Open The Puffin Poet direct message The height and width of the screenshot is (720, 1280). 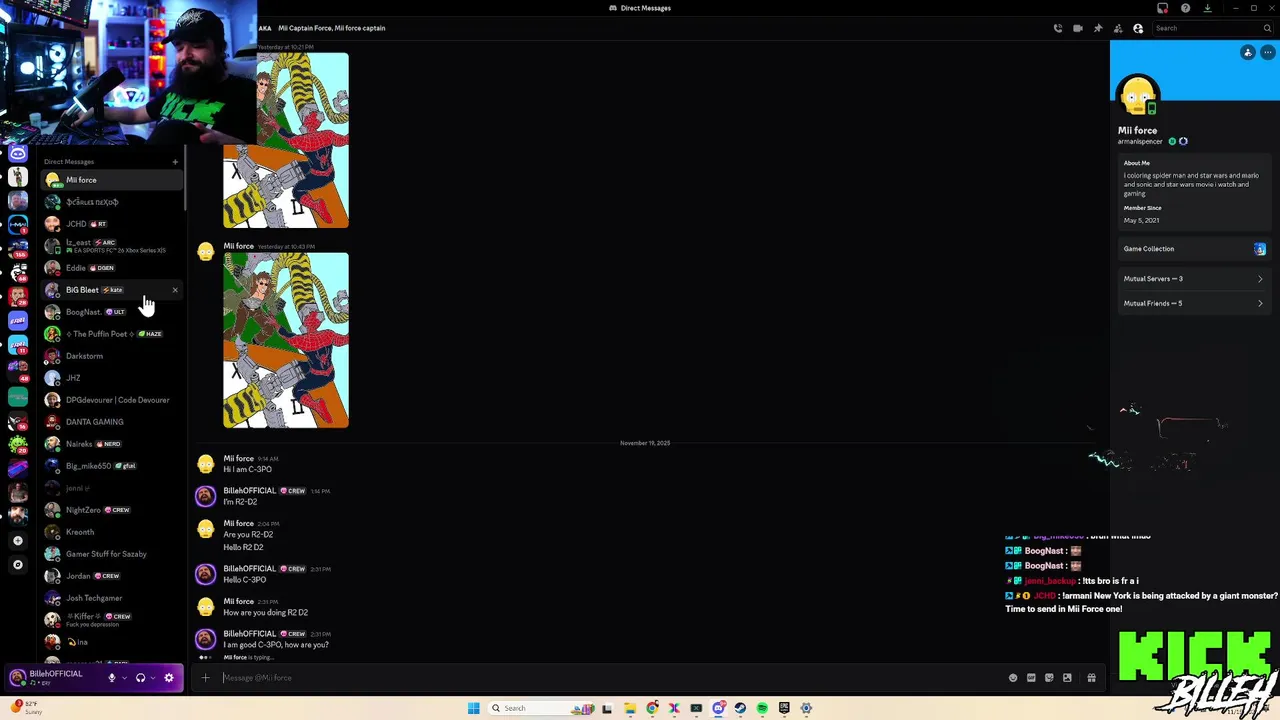coord(112,334)
